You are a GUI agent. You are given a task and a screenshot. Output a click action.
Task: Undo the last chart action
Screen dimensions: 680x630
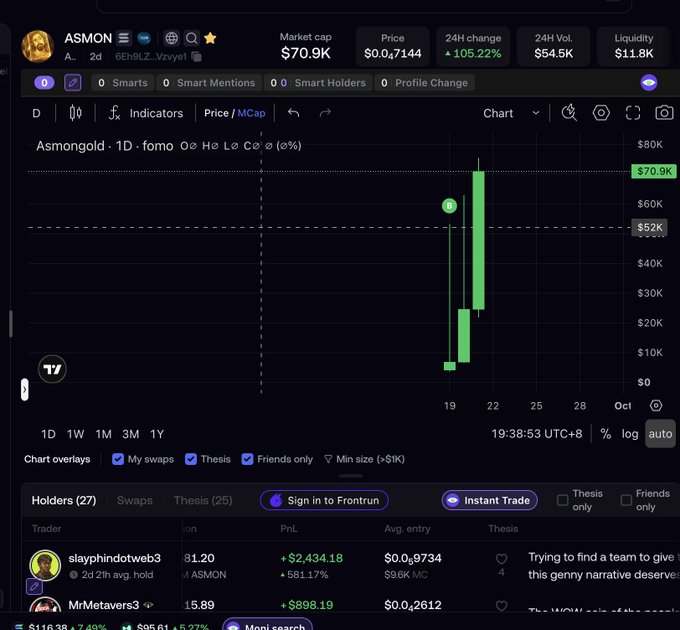click(x=294, y=113)
